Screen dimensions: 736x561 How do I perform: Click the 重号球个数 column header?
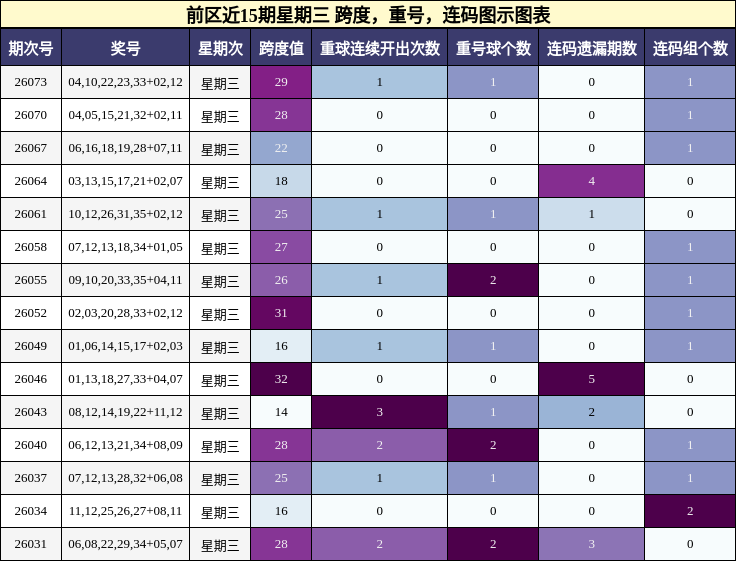[x=493, y=48]
